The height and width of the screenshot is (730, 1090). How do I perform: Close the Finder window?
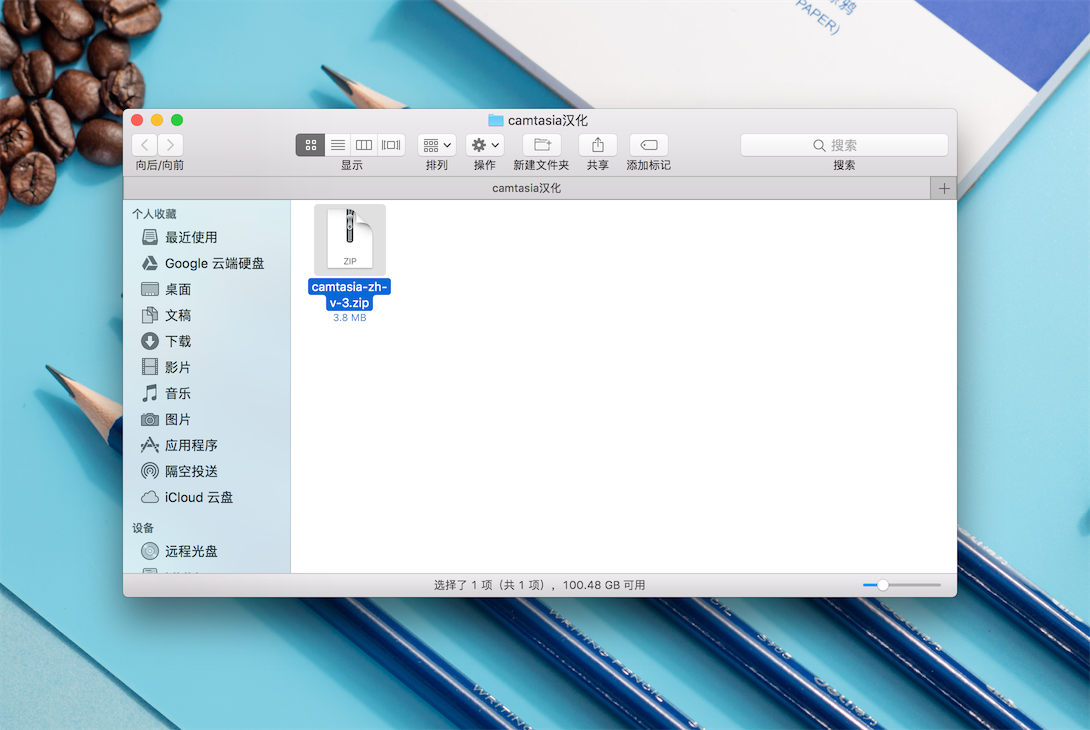pyautogui.click(x=137, y=120)
